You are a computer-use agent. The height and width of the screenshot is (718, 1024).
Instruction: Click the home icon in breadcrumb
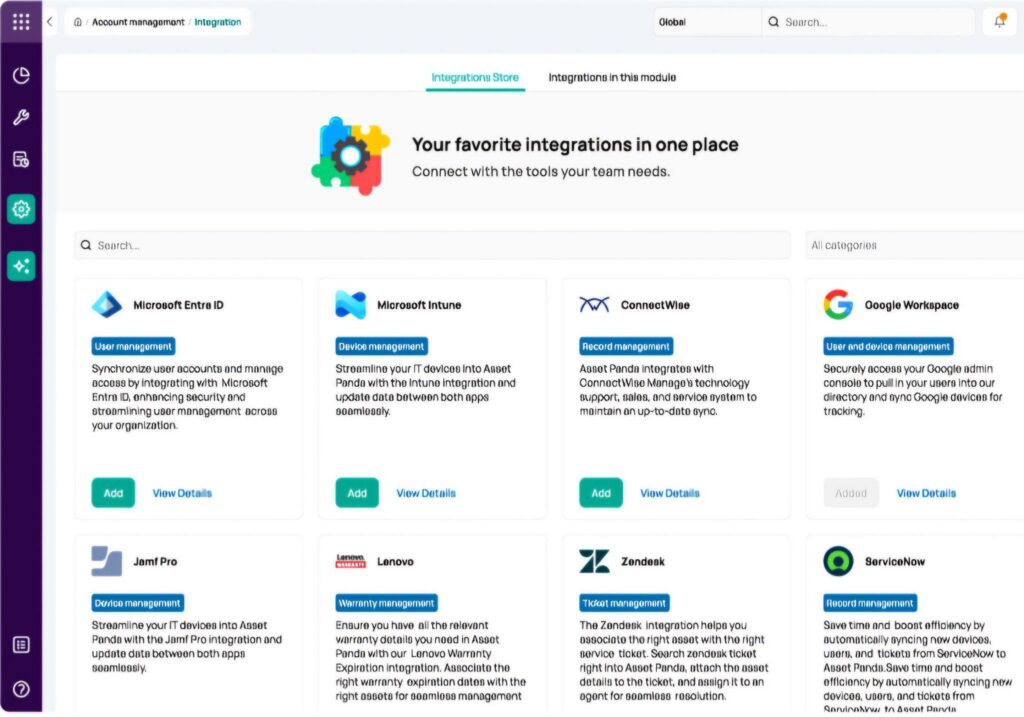click(x=78, y=22)
